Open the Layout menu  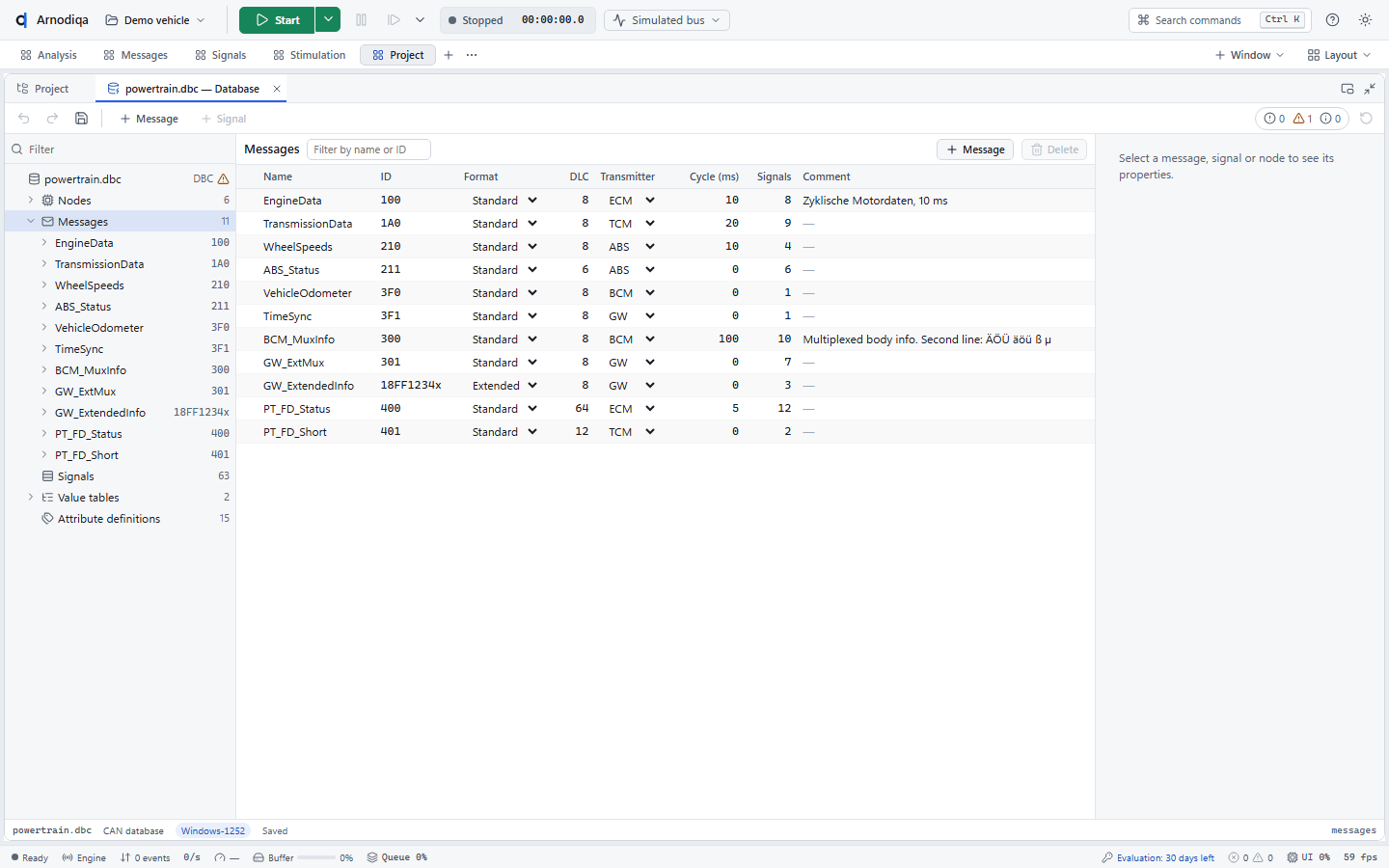pos(1339,55)
